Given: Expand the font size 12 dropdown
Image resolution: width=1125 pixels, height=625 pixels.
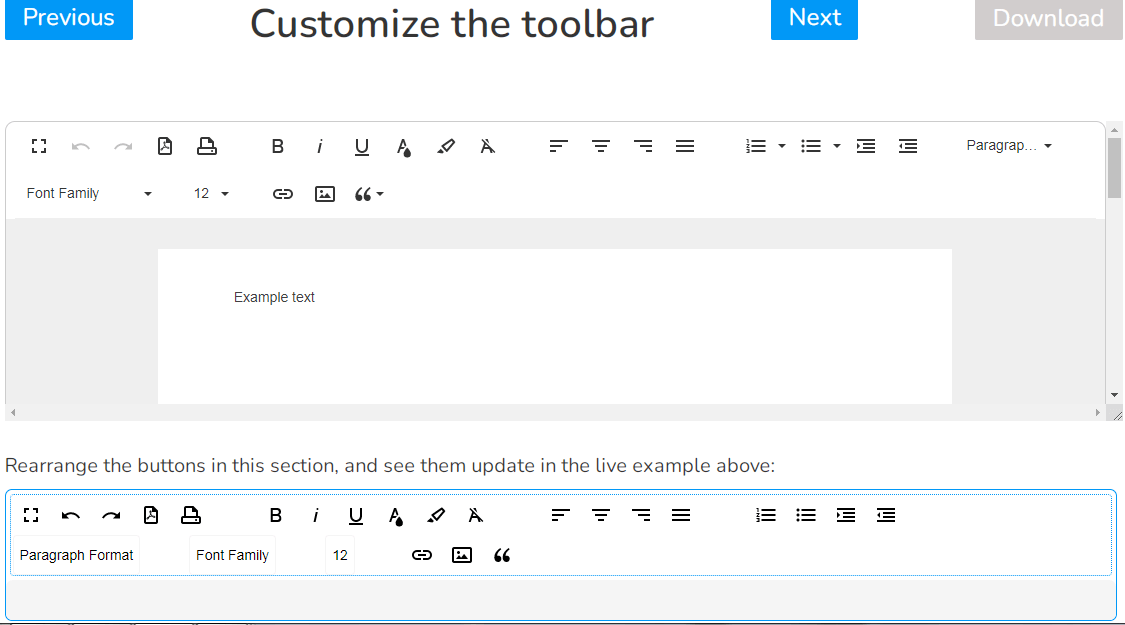Looking at the screenshot, I should point(210,193).
